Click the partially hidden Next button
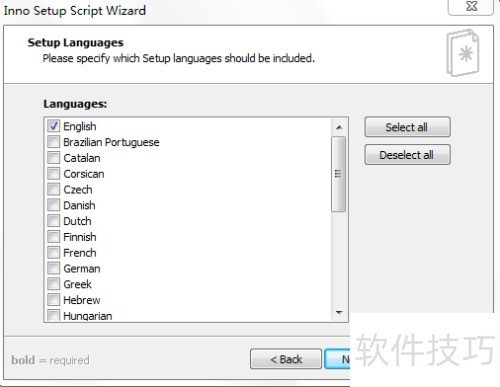This screenshot has height=387, width=500. pos(337,359)
